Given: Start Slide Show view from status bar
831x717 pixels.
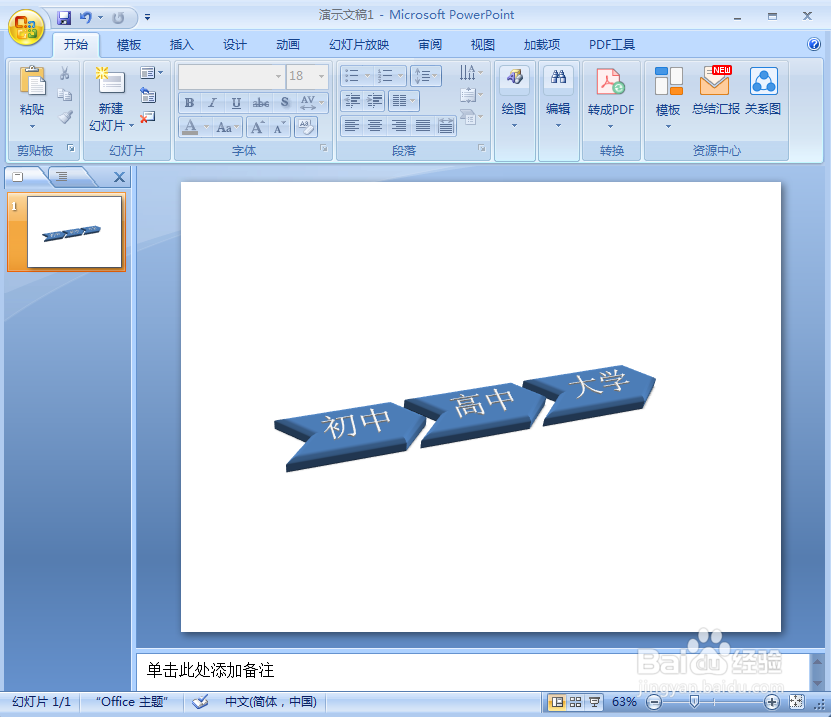Looking at the screenshot, I should (x=594, y=702).
